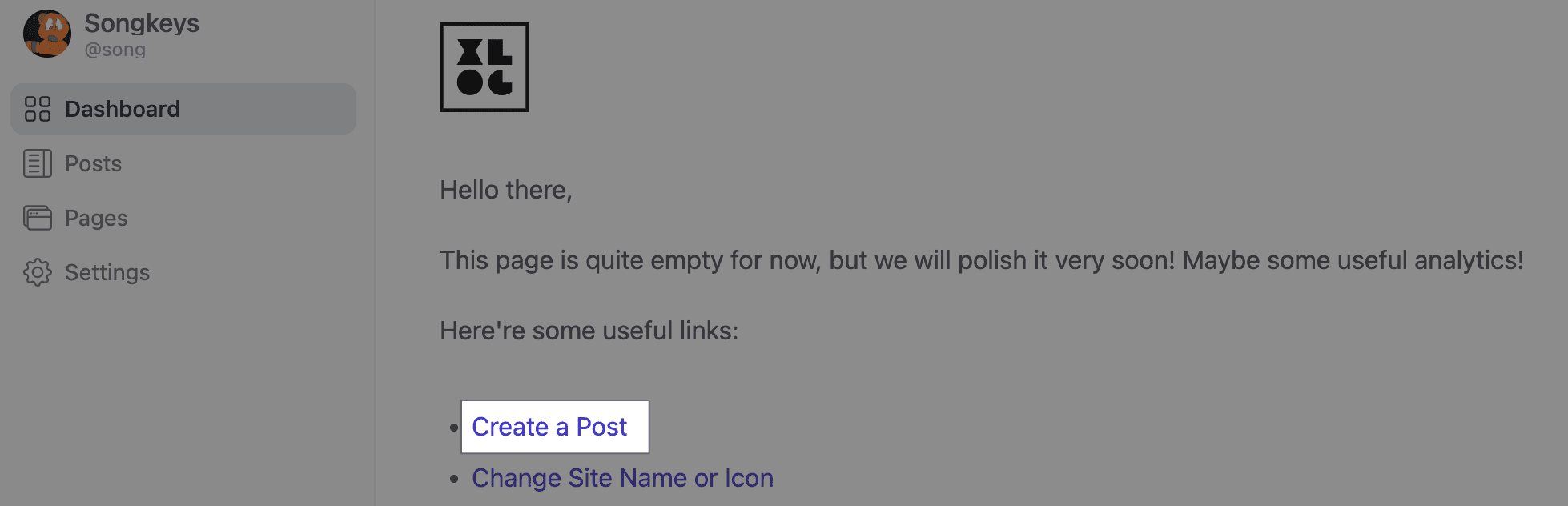Click the Songkeys bear avatar image

[x=47, y=34]
